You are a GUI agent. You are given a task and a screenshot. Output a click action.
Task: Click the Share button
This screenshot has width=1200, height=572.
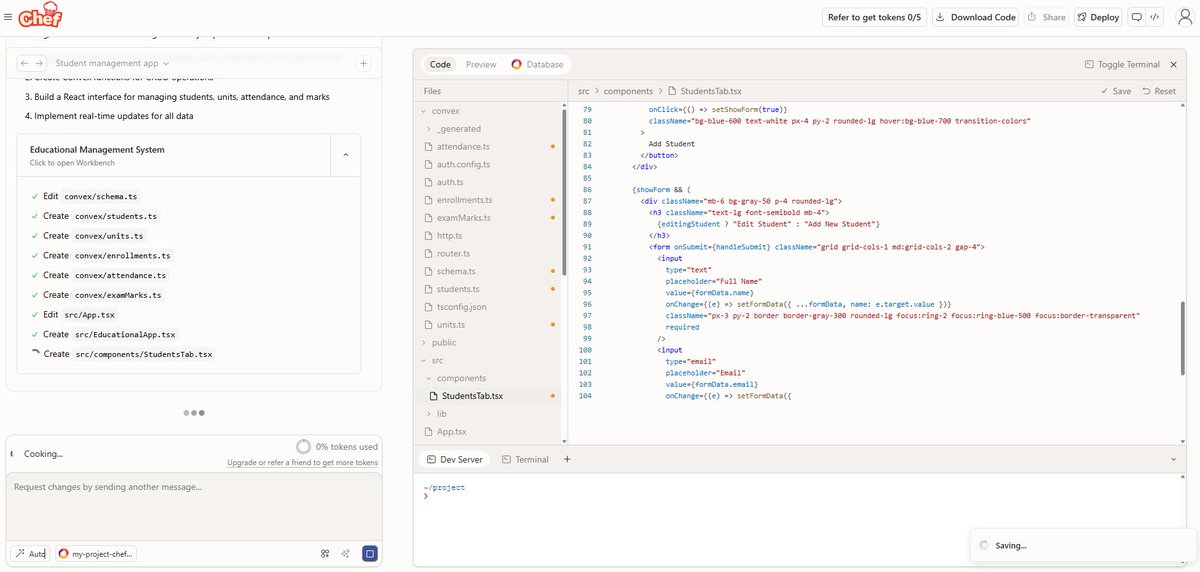tap(1046, 17)
